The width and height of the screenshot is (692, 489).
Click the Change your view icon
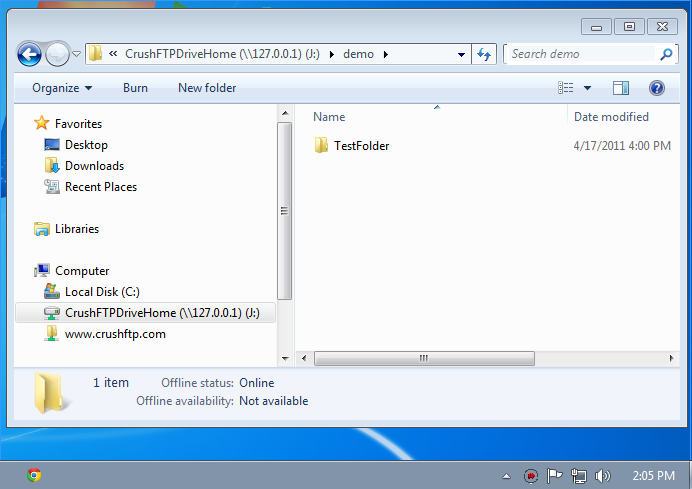(x=566, y=88)
